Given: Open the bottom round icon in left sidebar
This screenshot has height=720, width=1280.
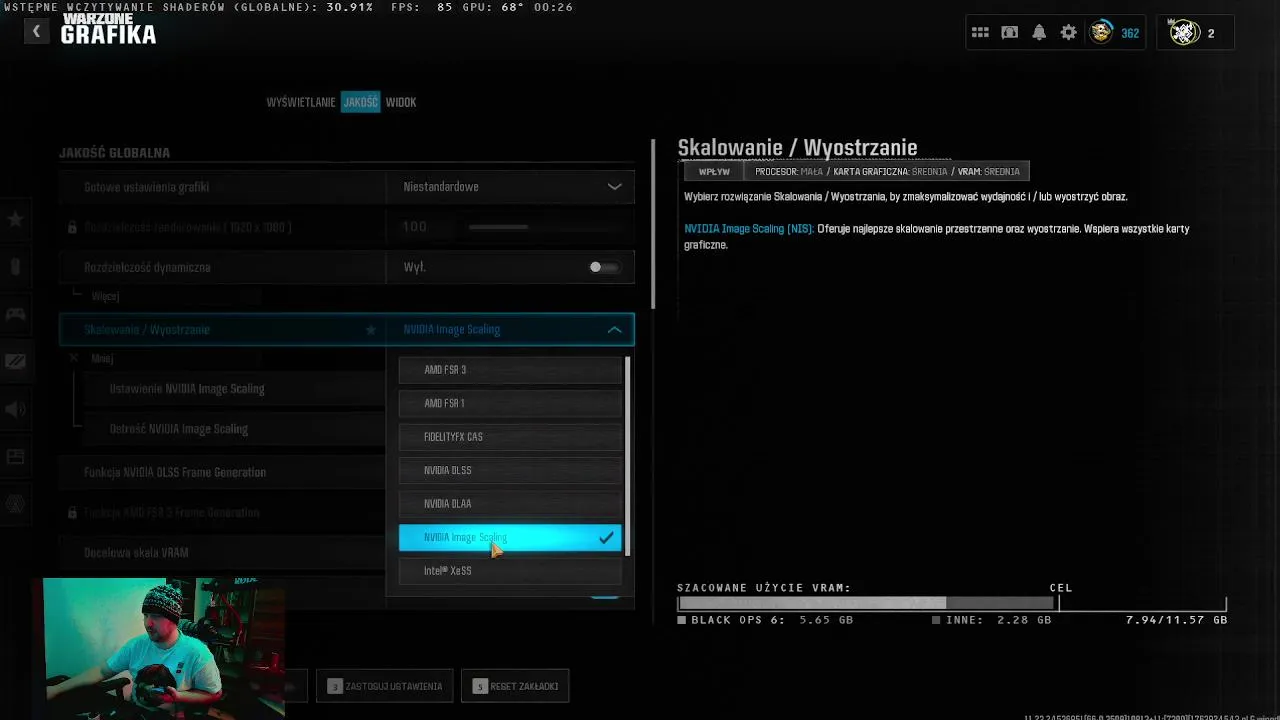Looking at the screenshot, I should click(x=15, y=504).
